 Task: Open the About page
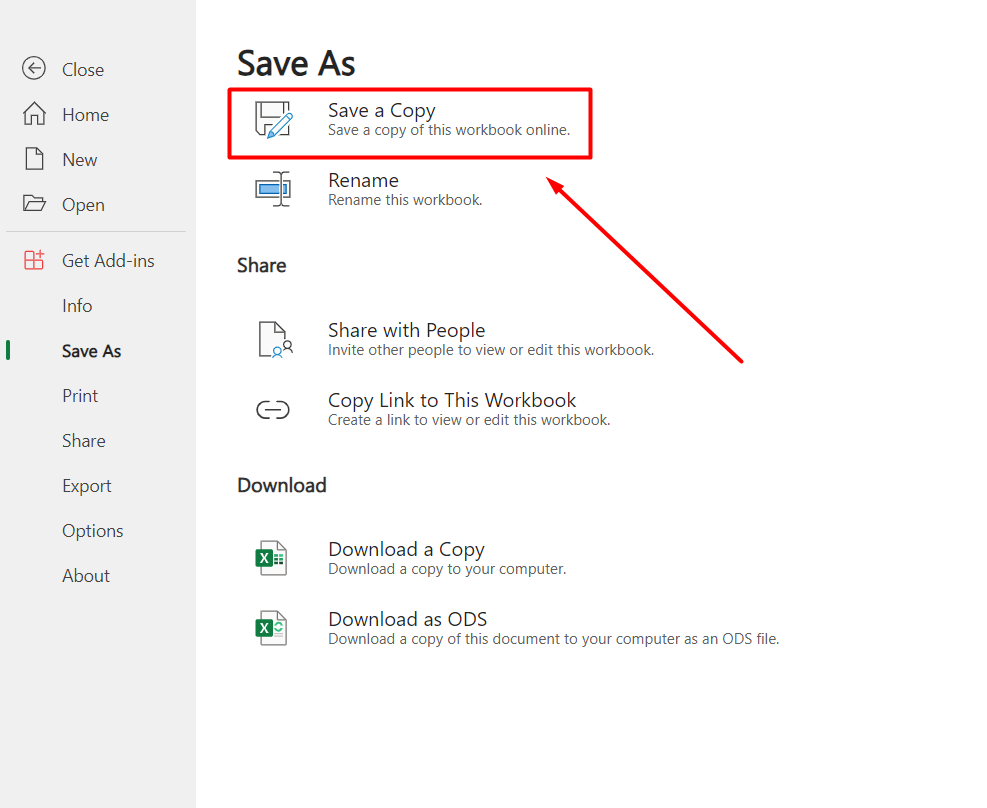pos(86,576)
